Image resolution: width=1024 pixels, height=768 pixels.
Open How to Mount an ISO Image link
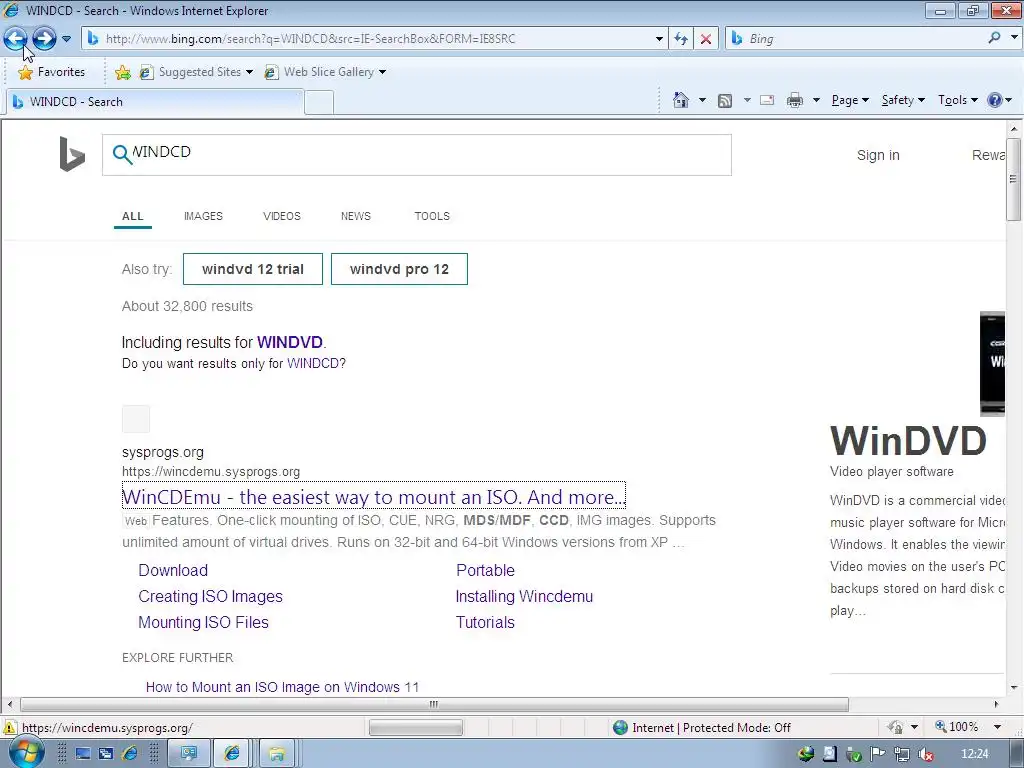pos(282,687)
